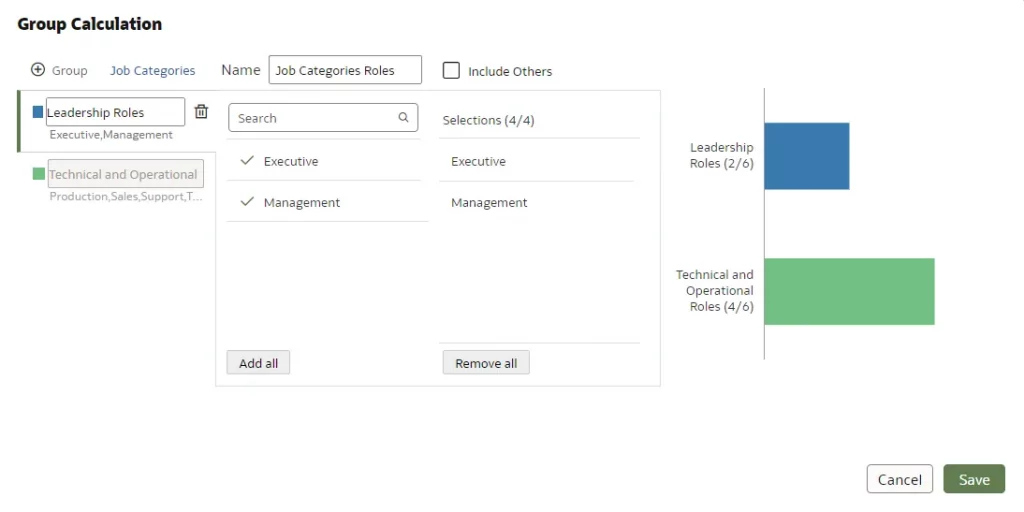The height and width of the screenshot is (512, 1024).
Task: Remove Management from the Selections list
Action: pos(489,203)
